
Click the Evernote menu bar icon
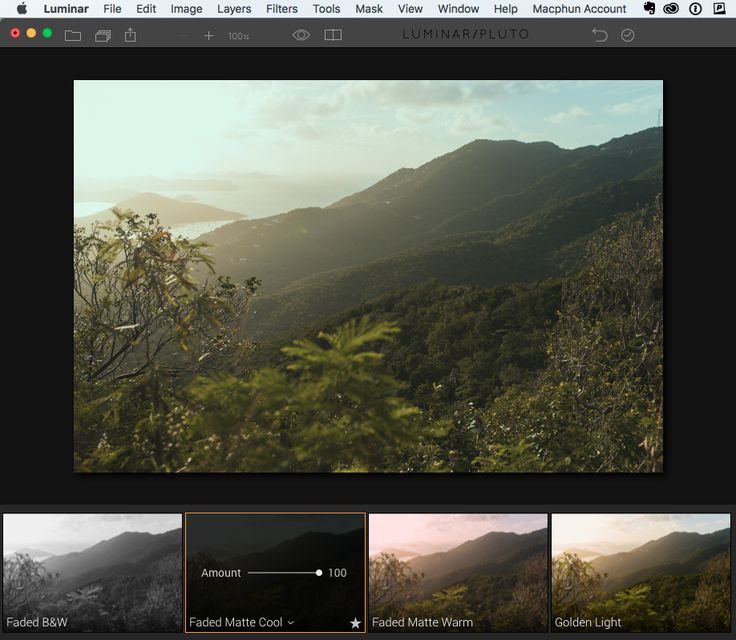(650, 8)
